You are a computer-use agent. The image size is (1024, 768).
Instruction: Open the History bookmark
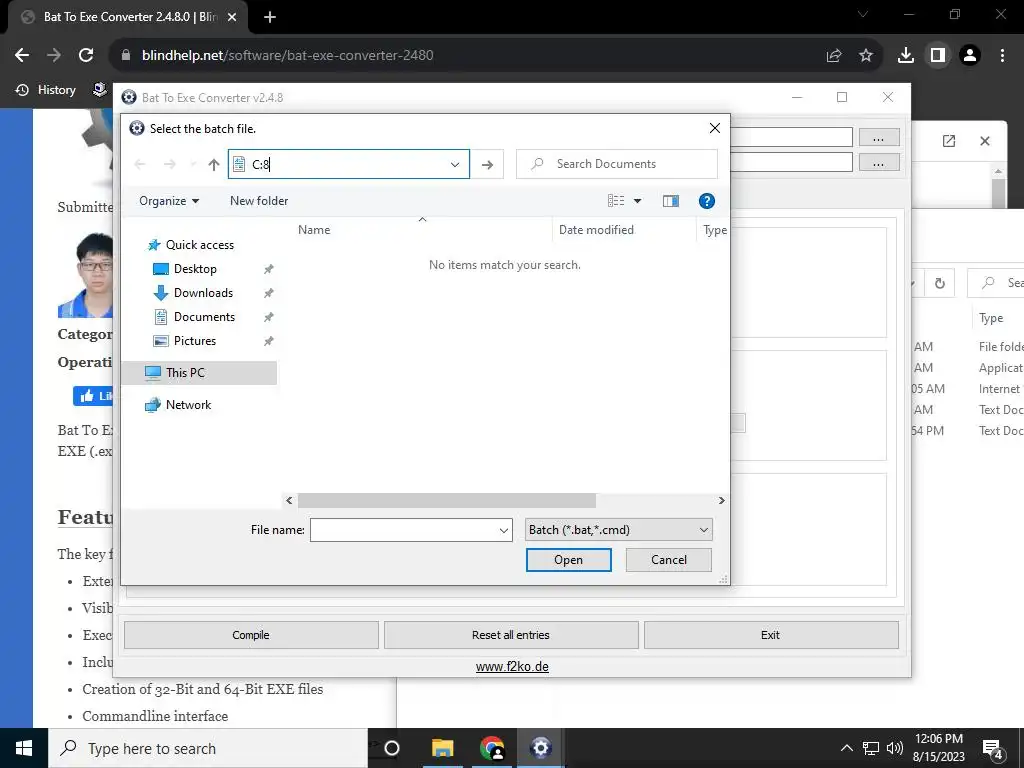click(46, 90)
